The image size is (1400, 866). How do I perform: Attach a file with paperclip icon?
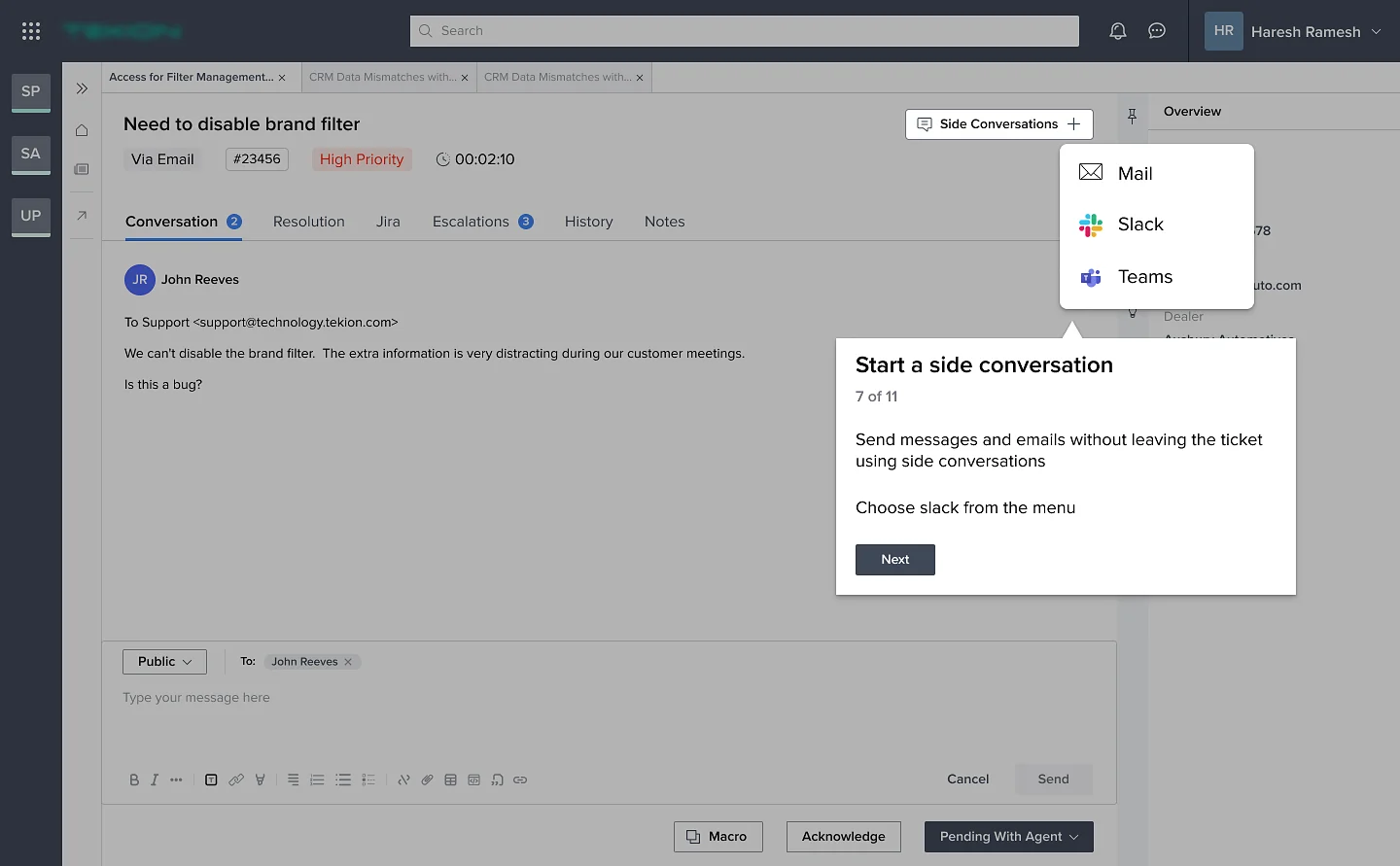point(427,779)
